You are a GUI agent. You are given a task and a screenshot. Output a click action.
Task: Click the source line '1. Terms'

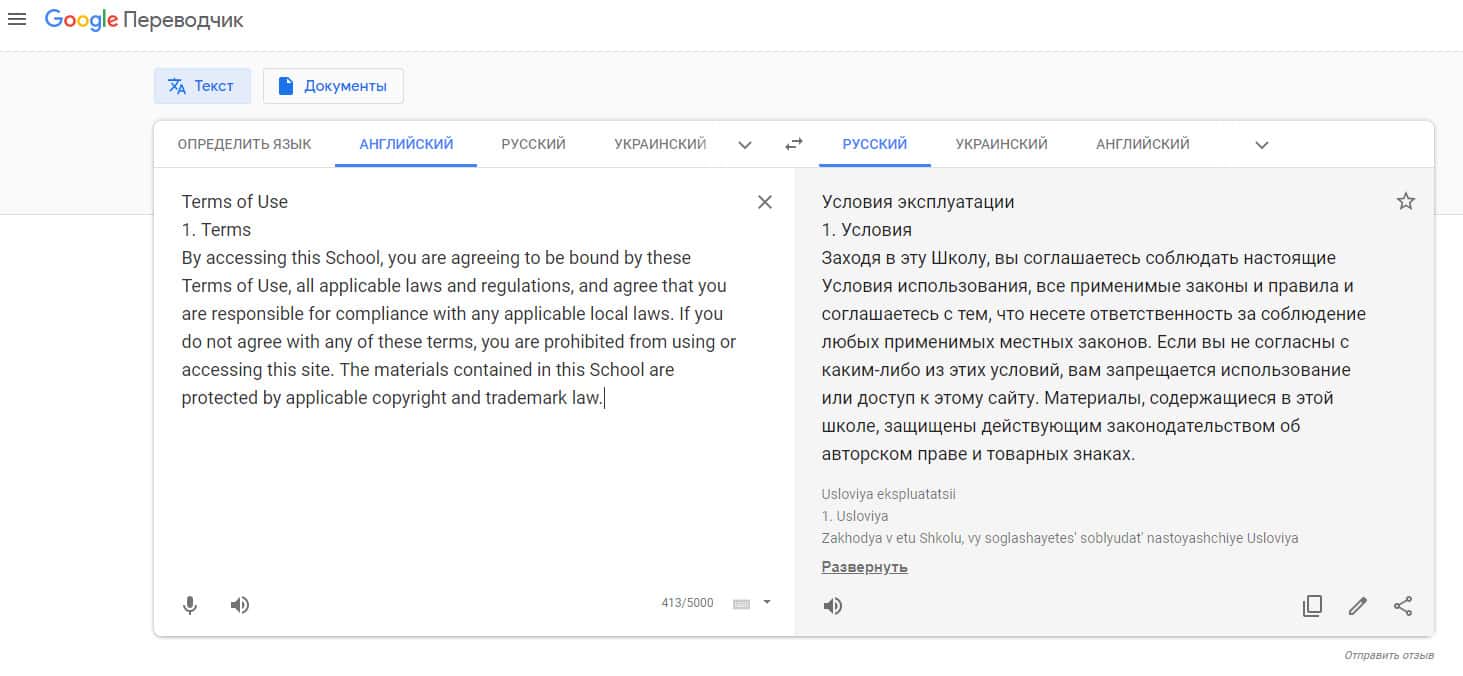(216, 230)
